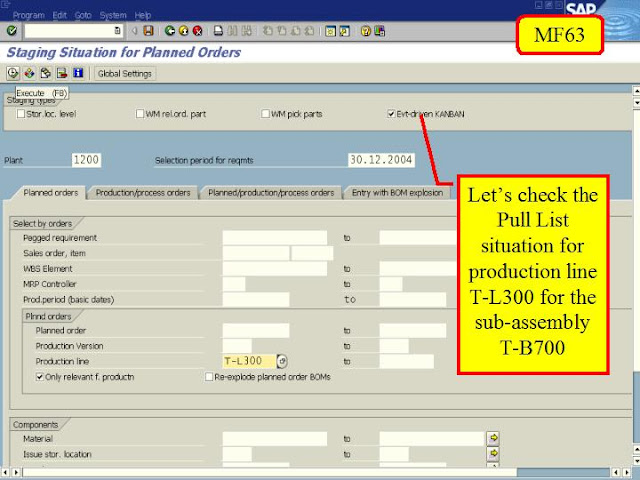The width and height of the screenshot is (640, 480).
Task: Check the WM rel.ord. part checkbox
Action: 140,113
